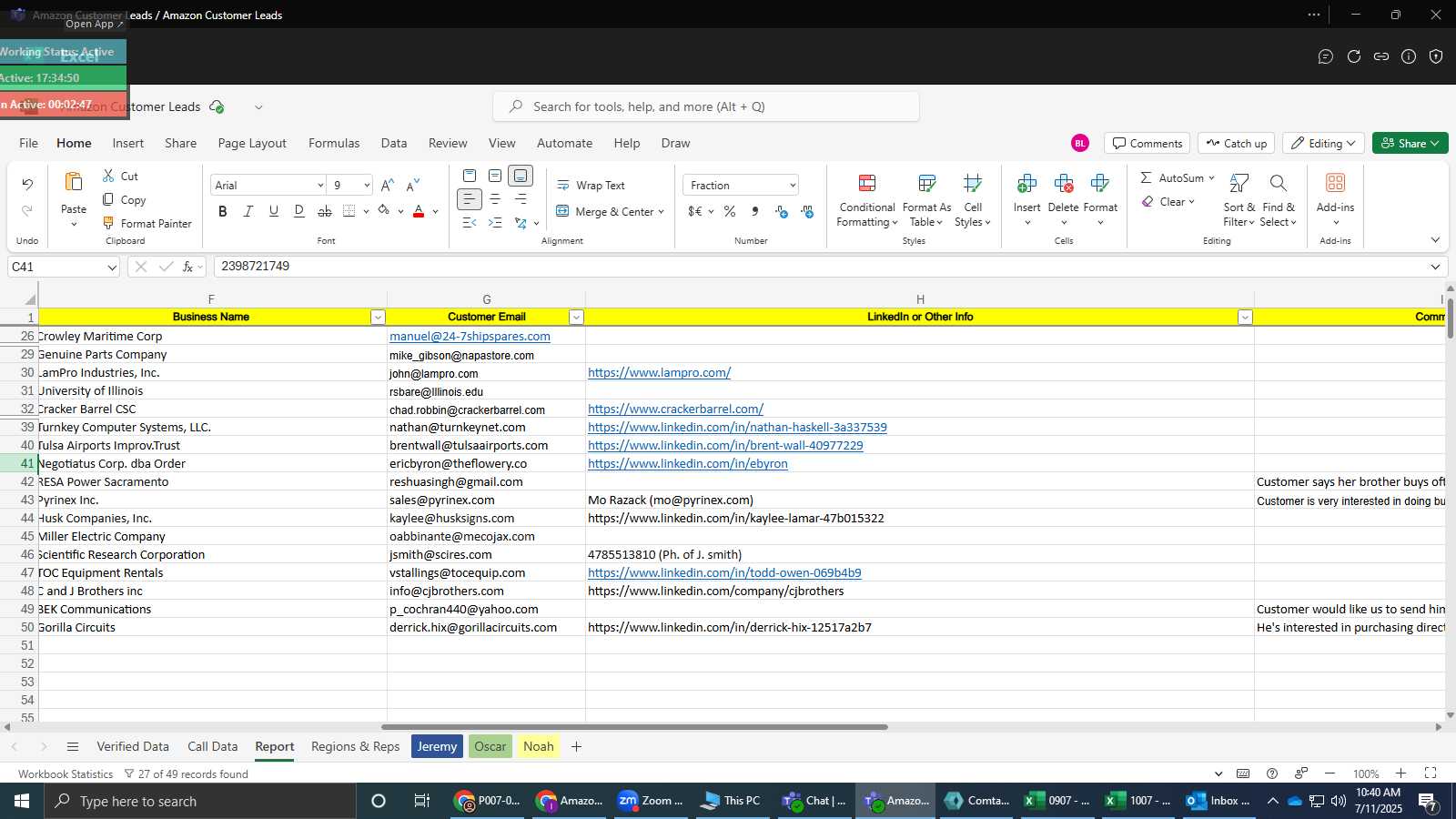Toggle bottom align
The width and height of the screenshot is (1456, 819).
click(x=521, y=176)
